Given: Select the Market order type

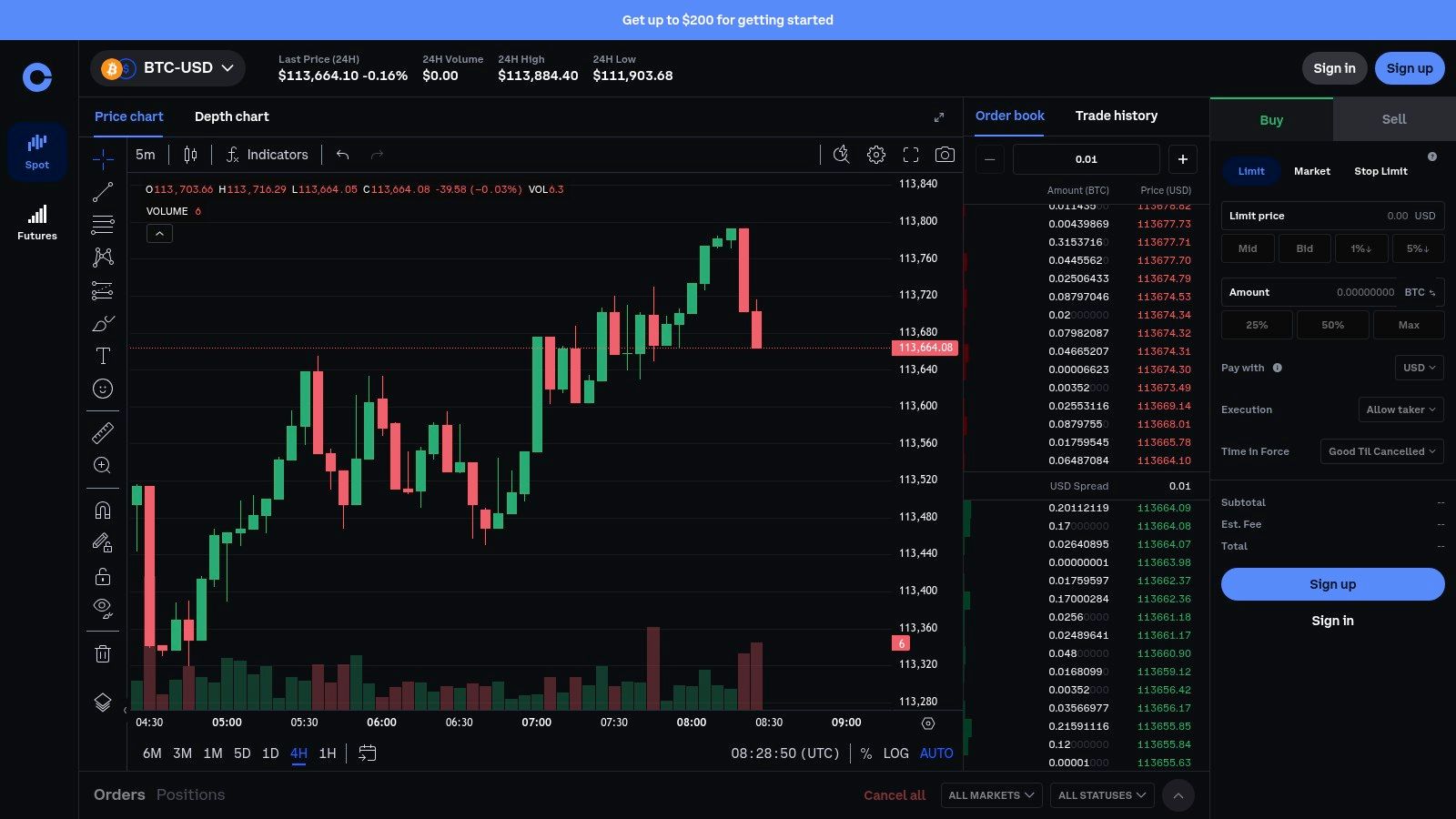Looking at the screenshot, I should tap(1312, 171).
